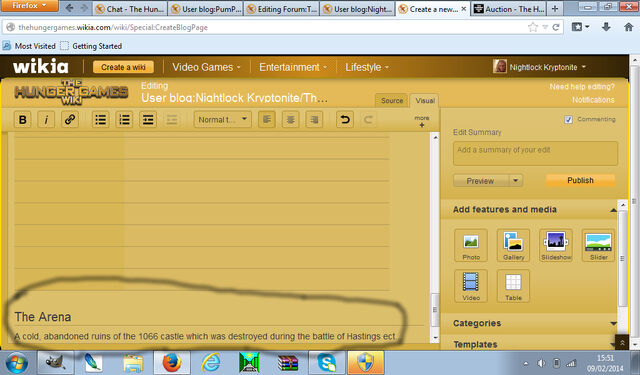
Task: Click the Create a wiki button
Action: click(123, 67)
